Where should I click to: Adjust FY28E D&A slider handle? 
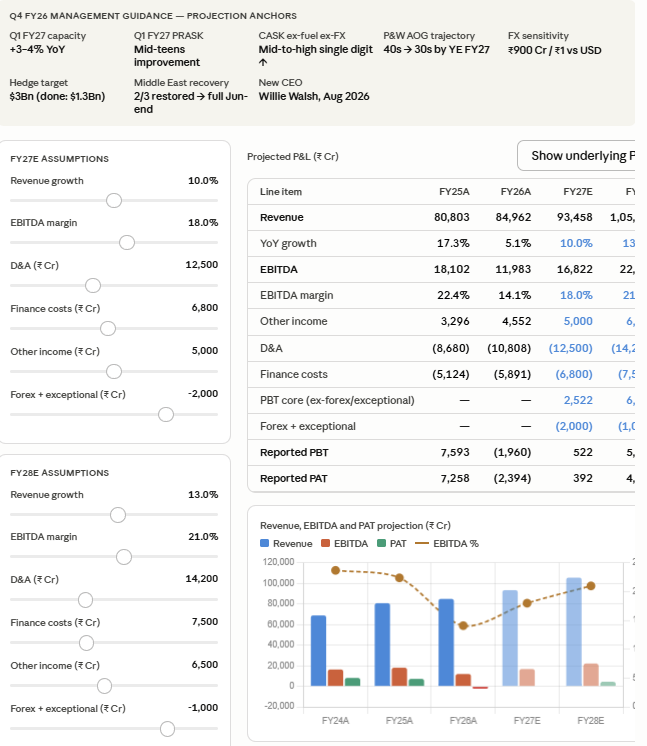[x=85, y=600]
